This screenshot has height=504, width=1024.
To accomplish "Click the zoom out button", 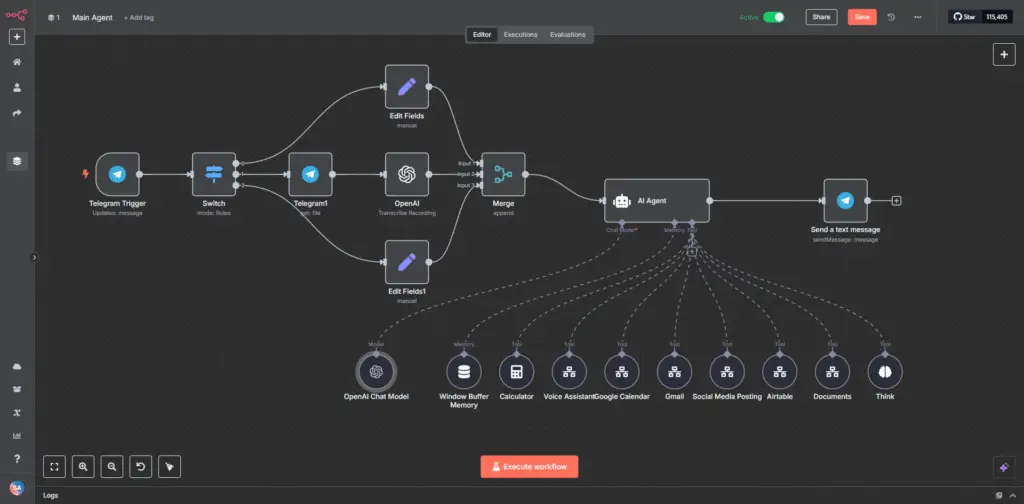I will pyautogui.click(x=112, y=467).
